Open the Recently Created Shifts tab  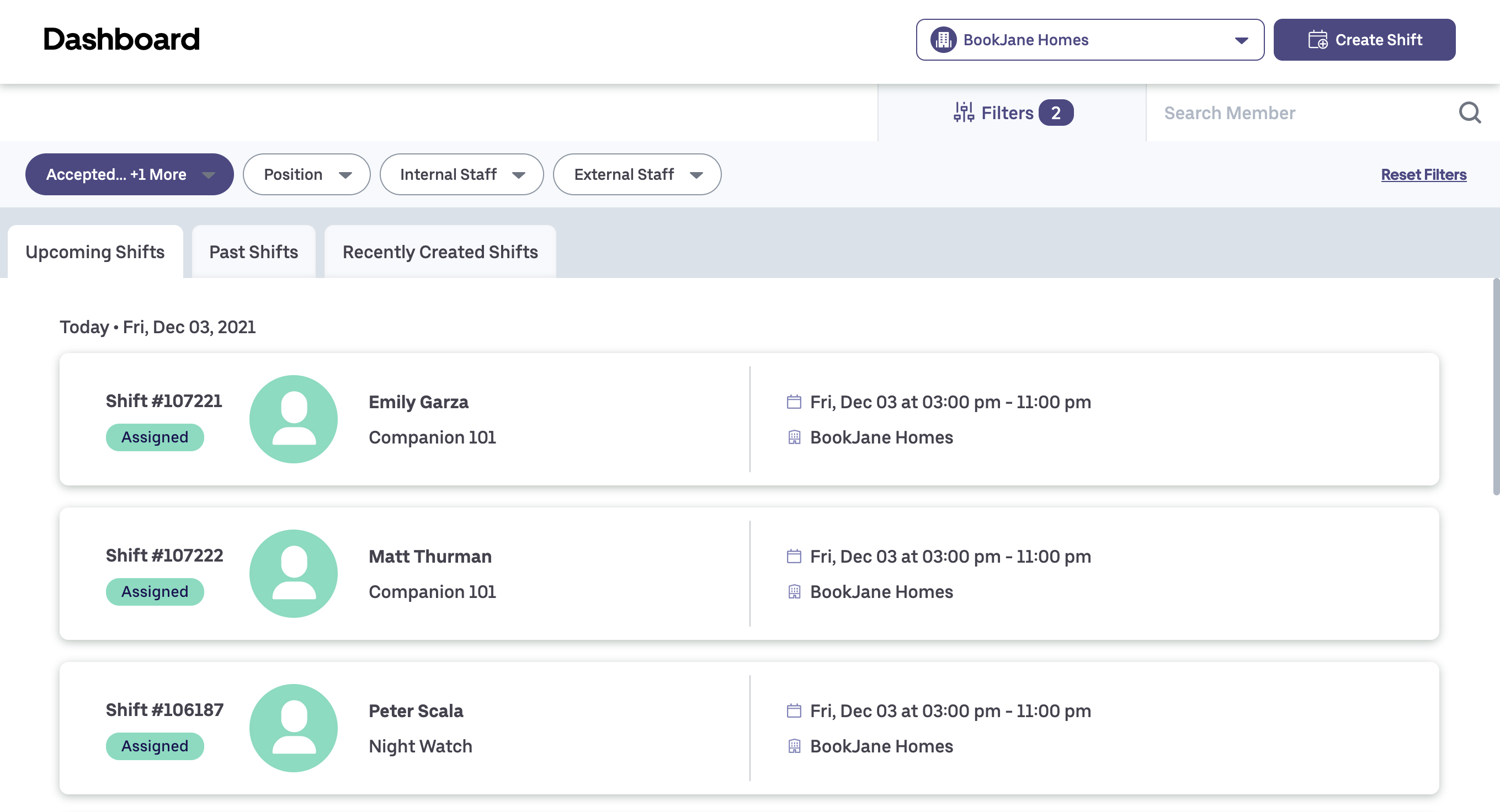440,252
